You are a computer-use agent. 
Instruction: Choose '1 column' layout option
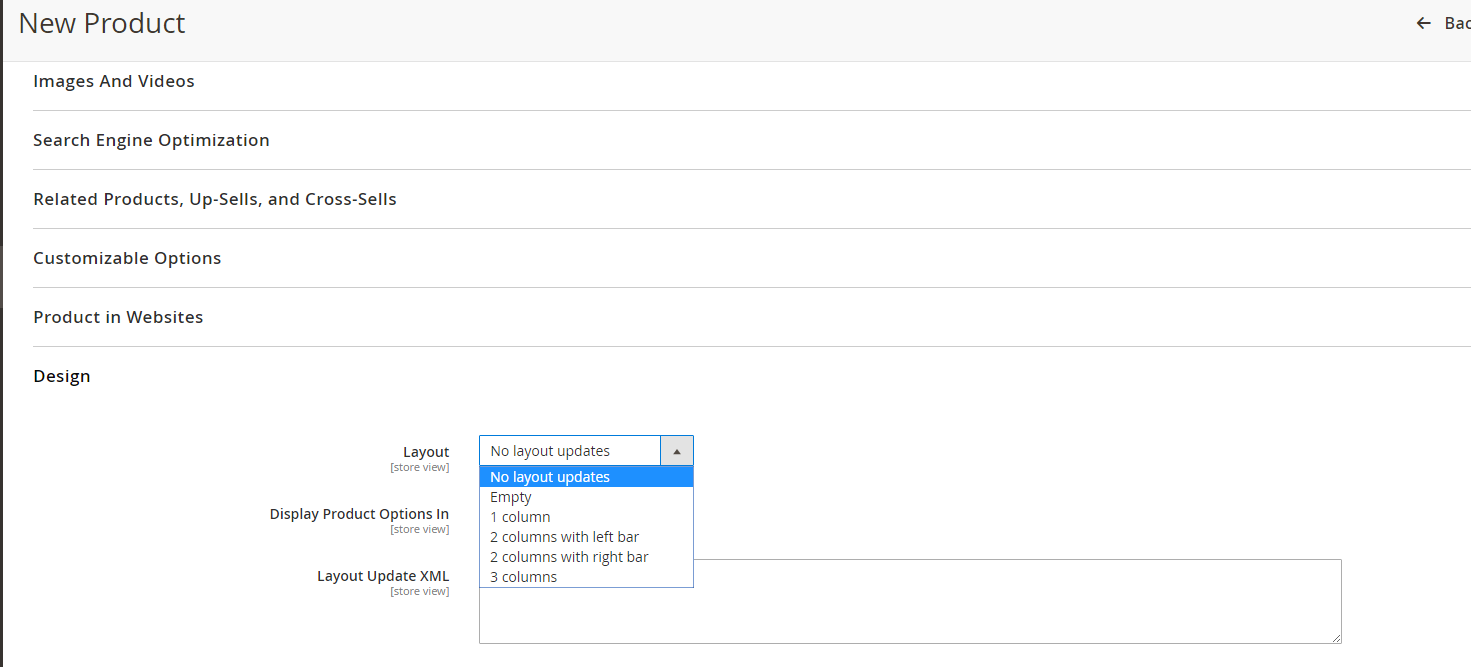[520, 517]
